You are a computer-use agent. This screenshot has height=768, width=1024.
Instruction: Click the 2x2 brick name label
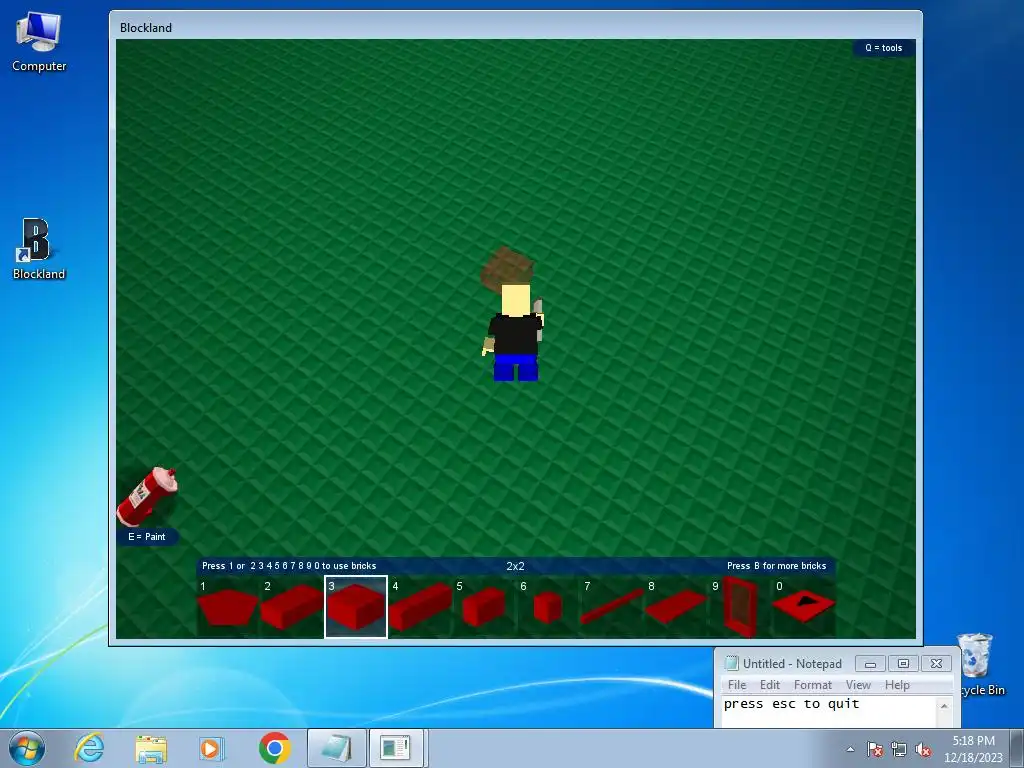coord(515,566)
